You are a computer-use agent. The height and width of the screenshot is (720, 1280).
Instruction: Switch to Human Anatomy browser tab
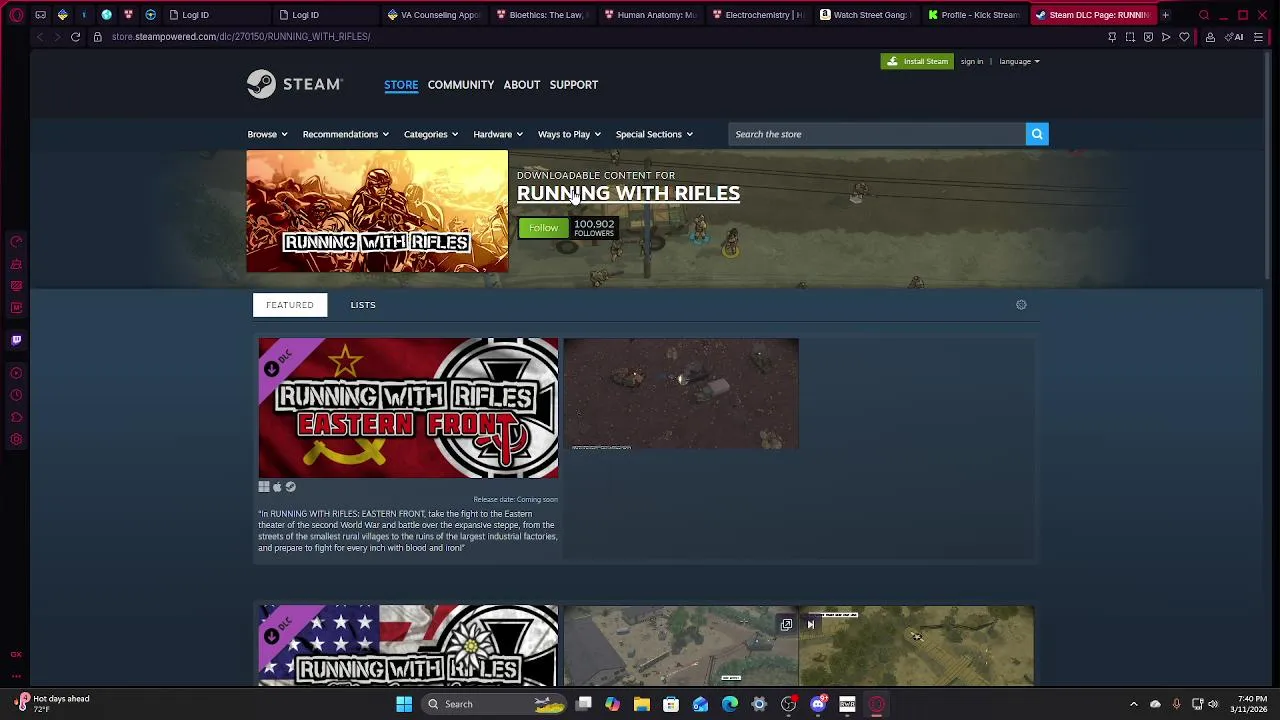[x=650, y=15]
